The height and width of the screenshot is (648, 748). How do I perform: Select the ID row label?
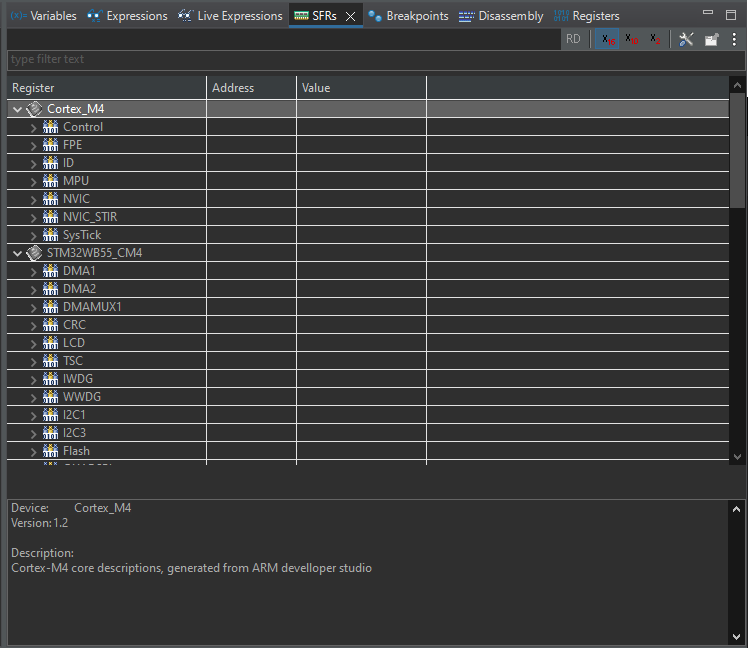(x=68, y=163)
